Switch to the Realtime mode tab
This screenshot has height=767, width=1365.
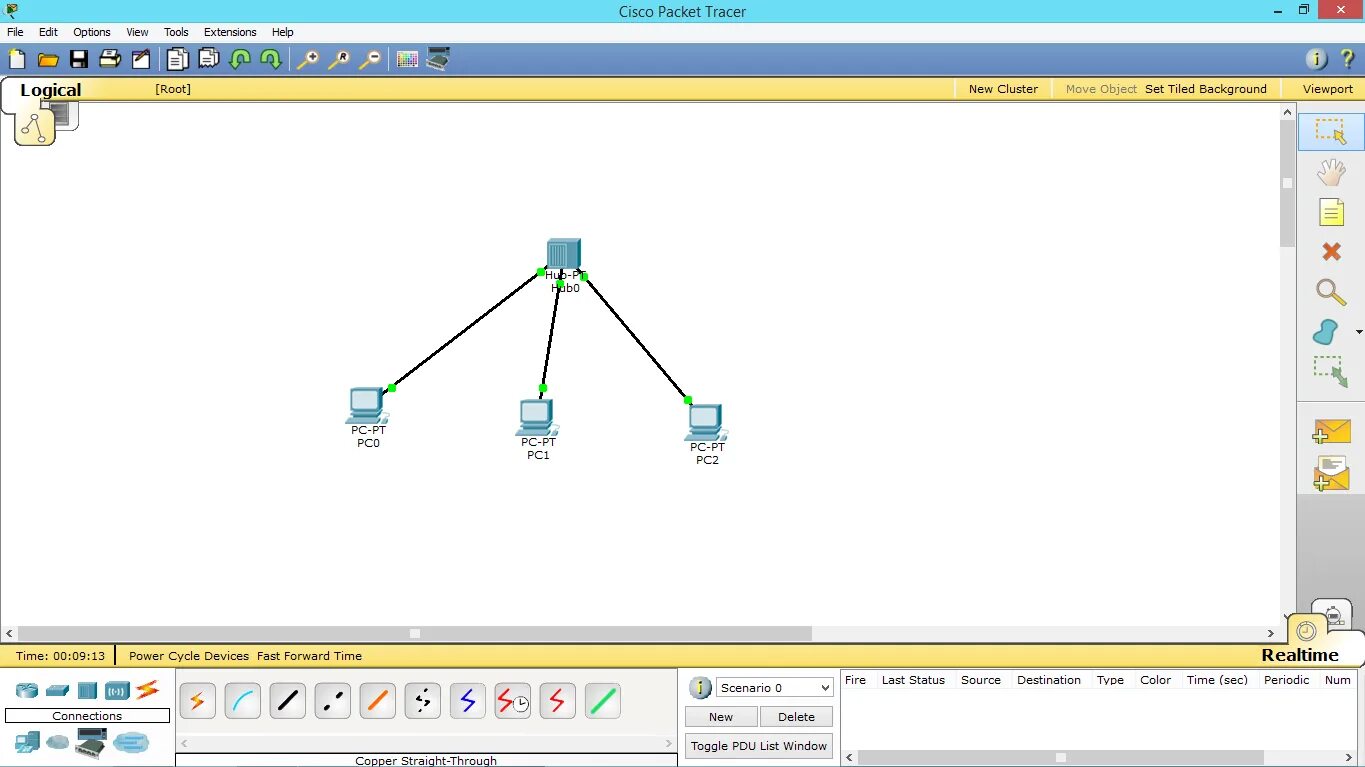[x=1300, y=655]
